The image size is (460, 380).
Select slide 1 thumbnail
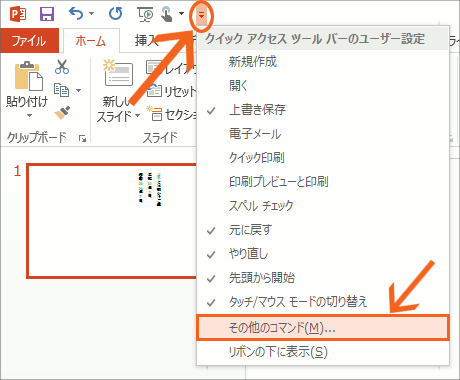click(x=112, y=221)
